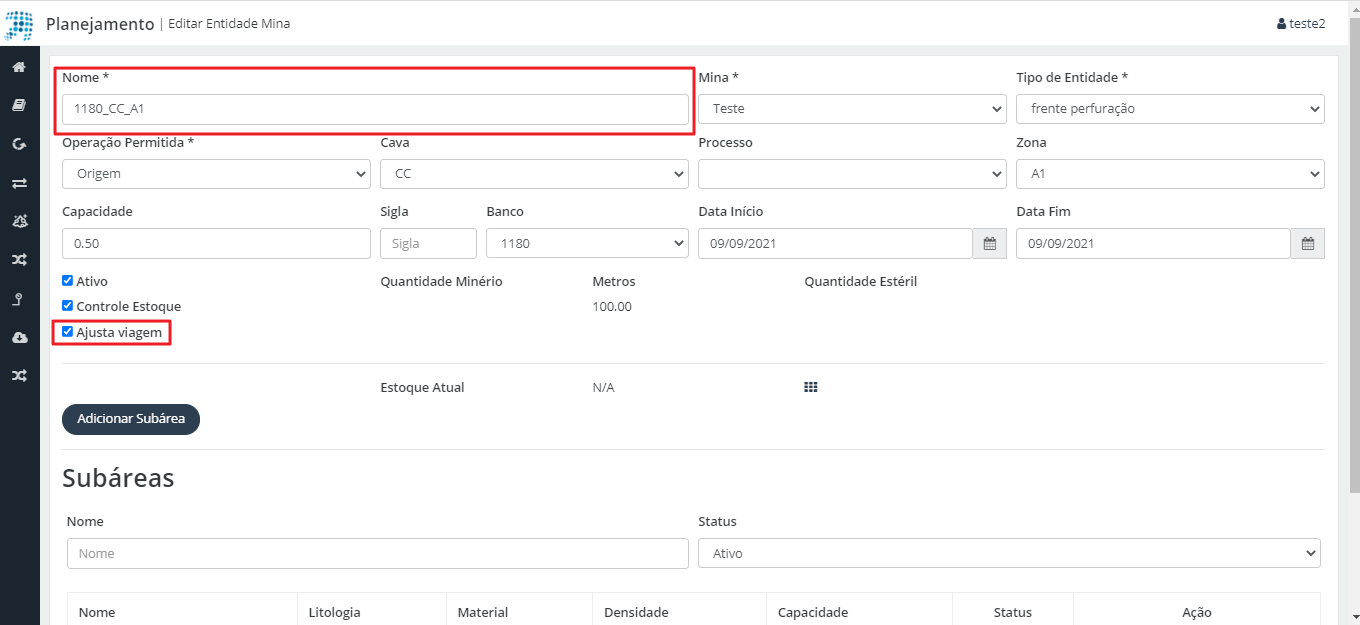
Task: Click the Quantidade Estéril label
Action: (x=860, y=281)
